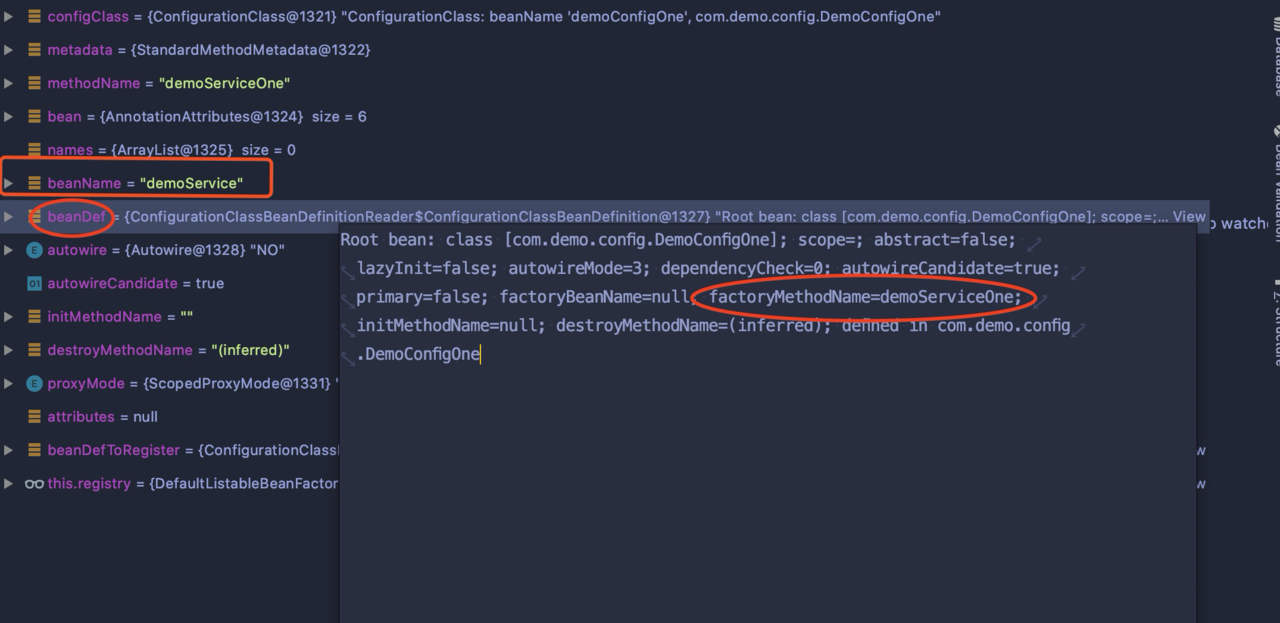Click the primitive icon beside autowireCandidate

34,283
